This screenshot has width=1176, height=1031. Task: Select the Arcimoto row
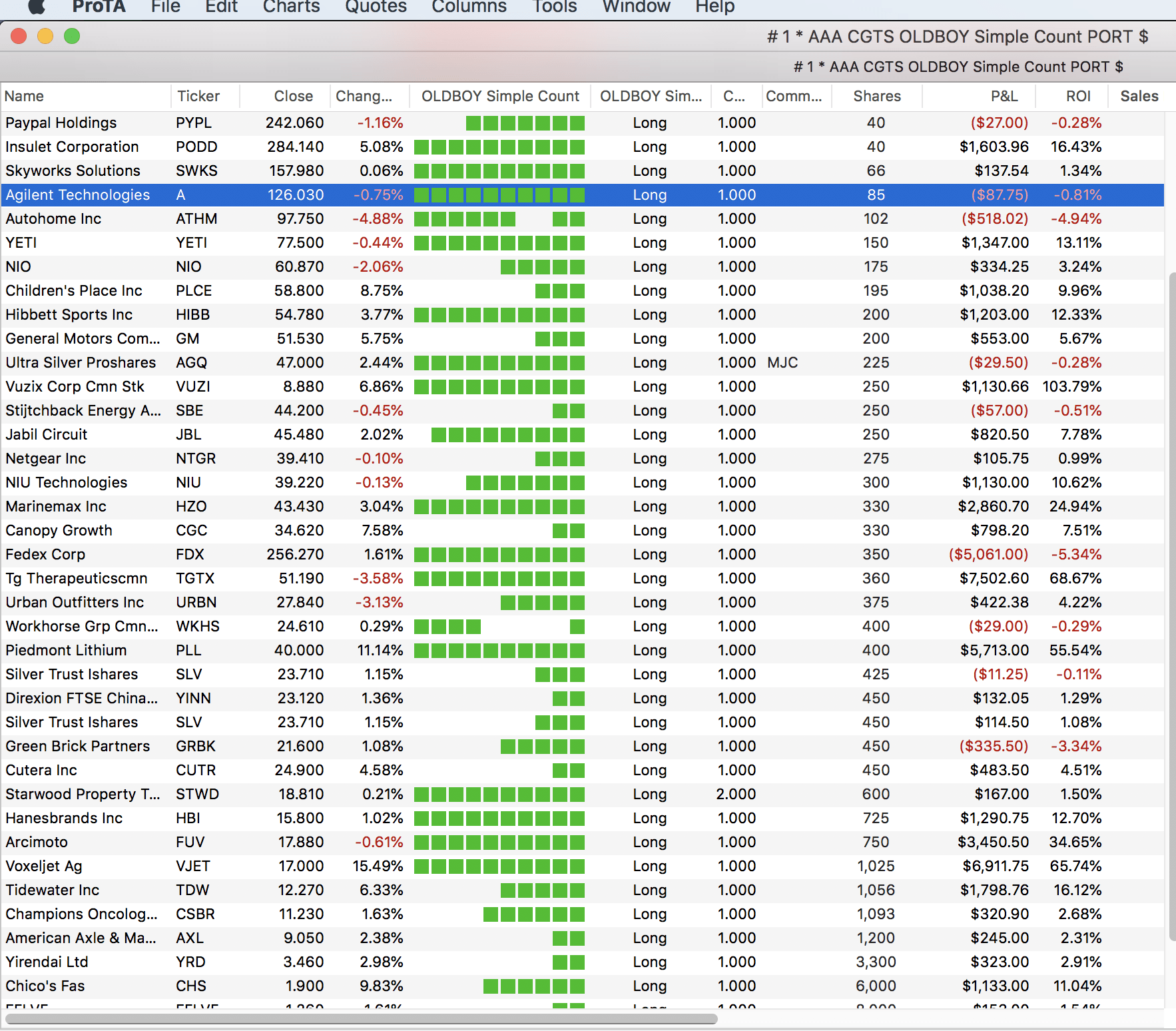[x=583, y=842]
